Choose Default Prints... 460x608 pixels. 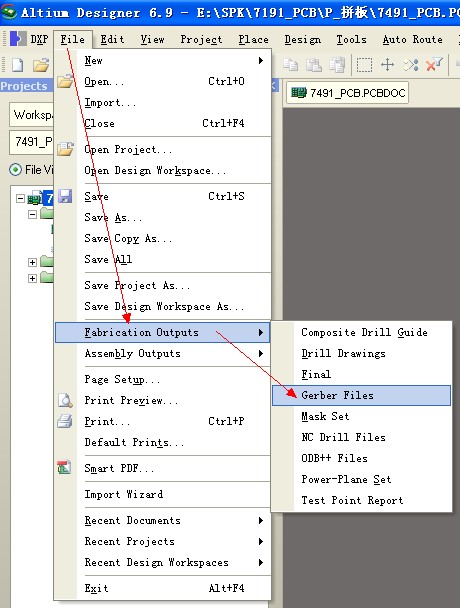[162, 442]
